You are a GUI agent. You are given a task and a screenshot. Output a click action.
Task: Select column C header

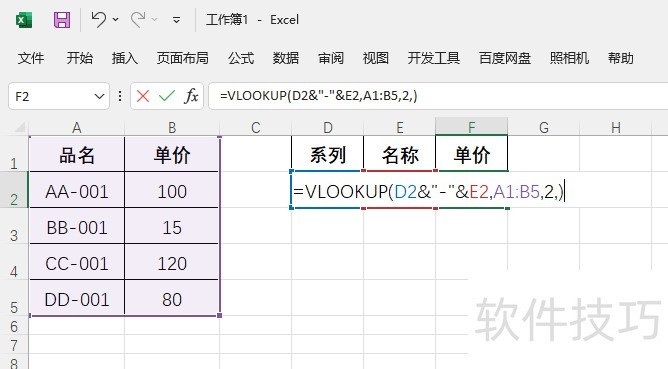pyautogui.click(x=256, y=127)
